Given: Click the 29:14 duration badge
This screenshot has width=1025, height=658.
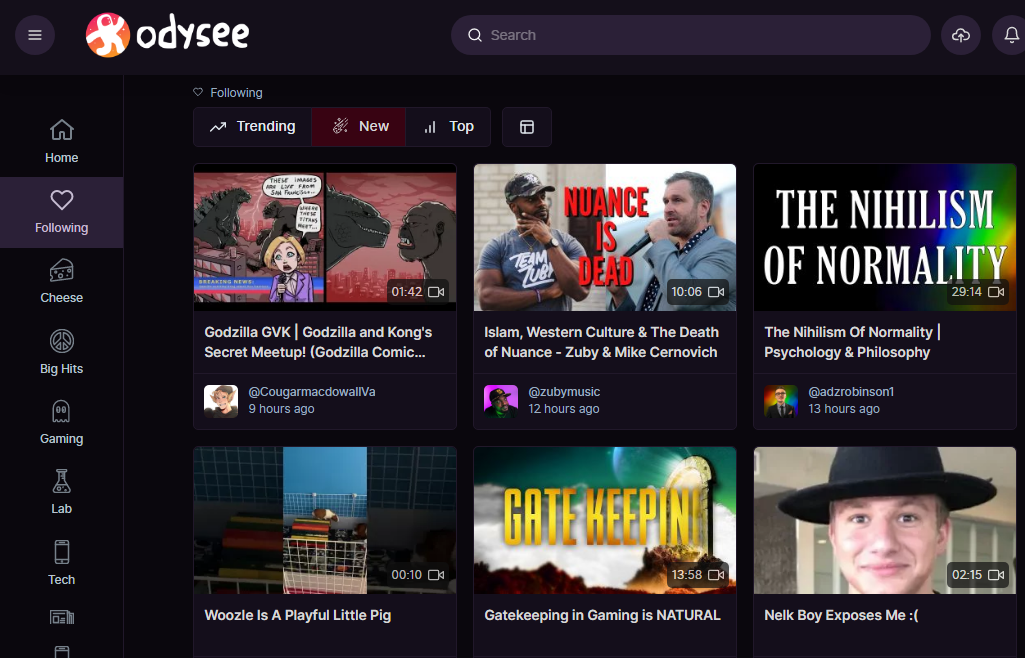Looking at the screenshot, I should tap(977, 291).
